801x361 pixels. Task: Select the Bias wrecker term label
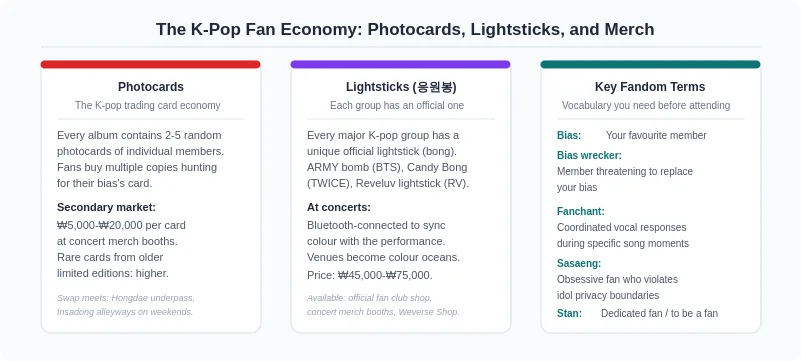(x=589, y=155)
